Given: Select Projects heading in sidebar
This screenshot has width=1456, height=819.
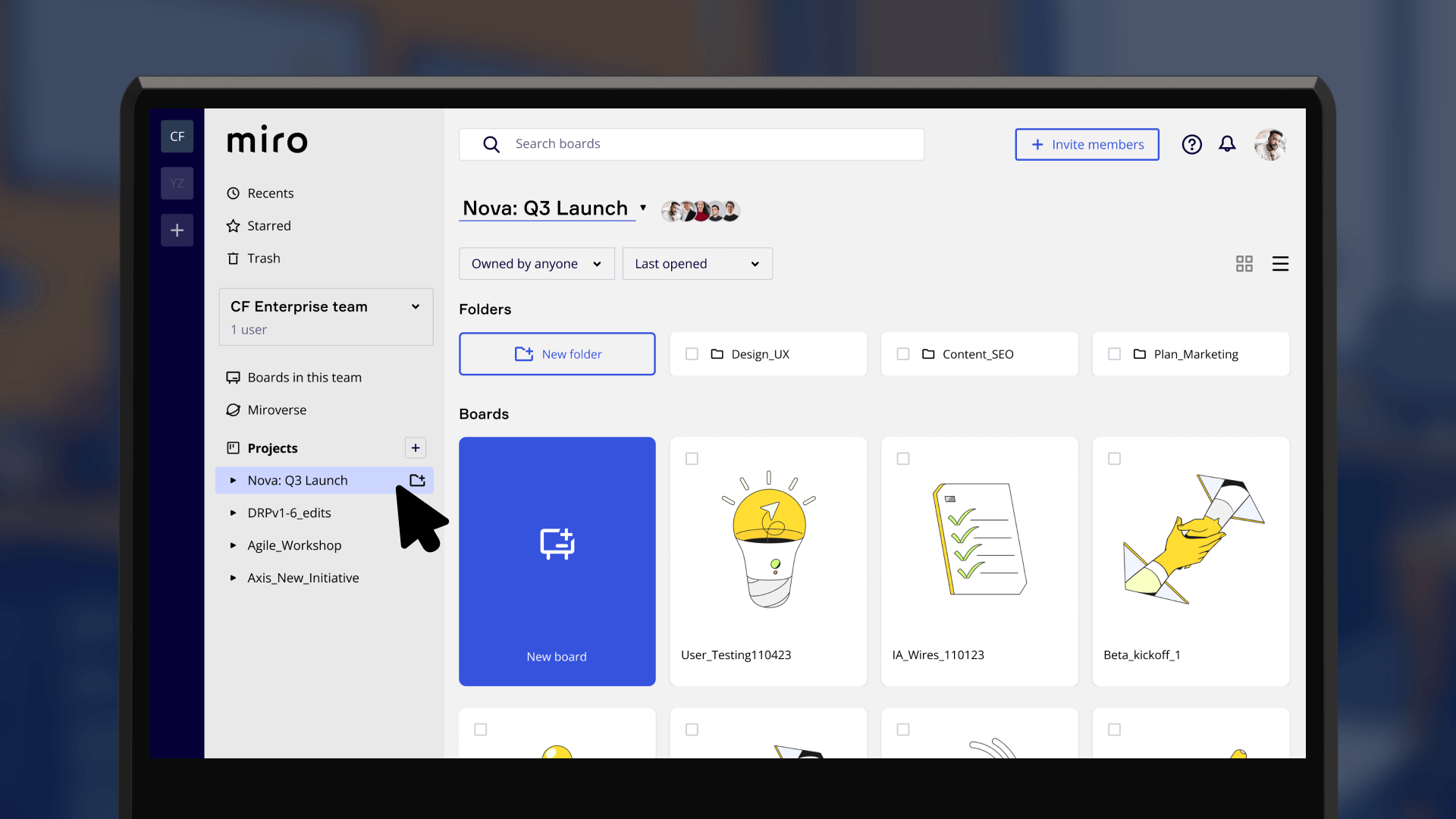Looking at the screenshot, I should [272, 448].
